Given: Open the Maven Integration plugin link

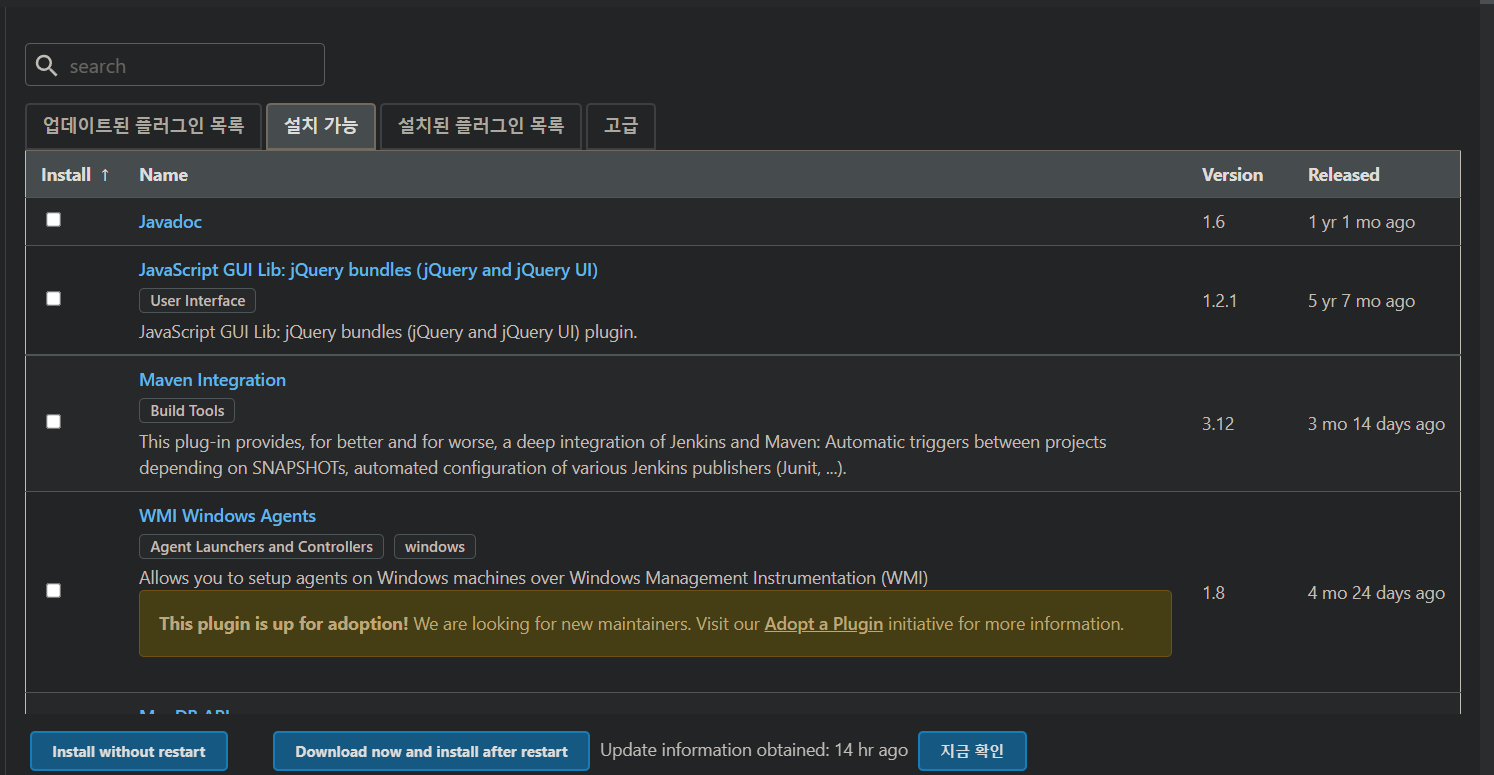Looking at the screenshot, I should 212,380.
